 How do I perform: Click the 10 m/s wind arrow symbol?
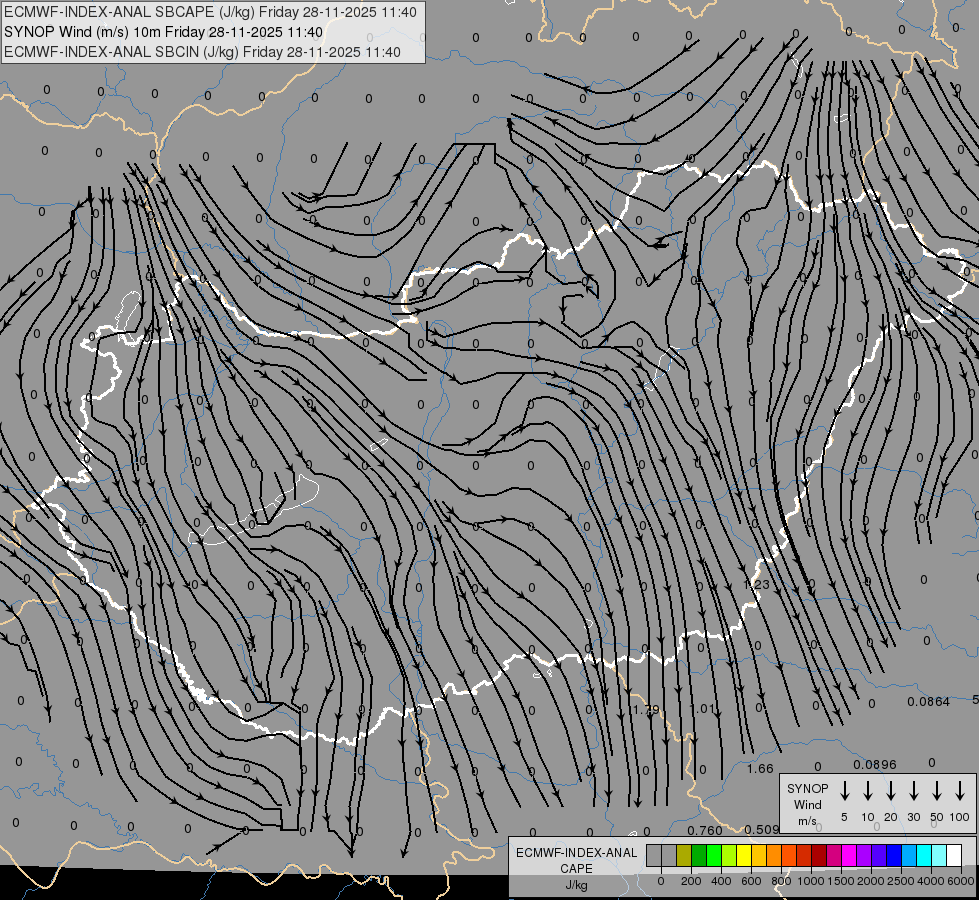point(868,790)
